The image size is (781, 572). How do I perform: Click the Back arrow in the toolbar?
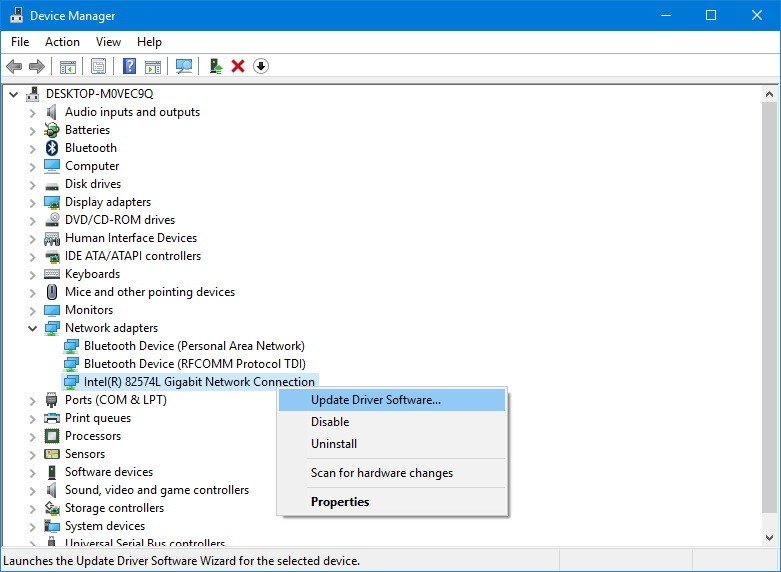point(14,67)
